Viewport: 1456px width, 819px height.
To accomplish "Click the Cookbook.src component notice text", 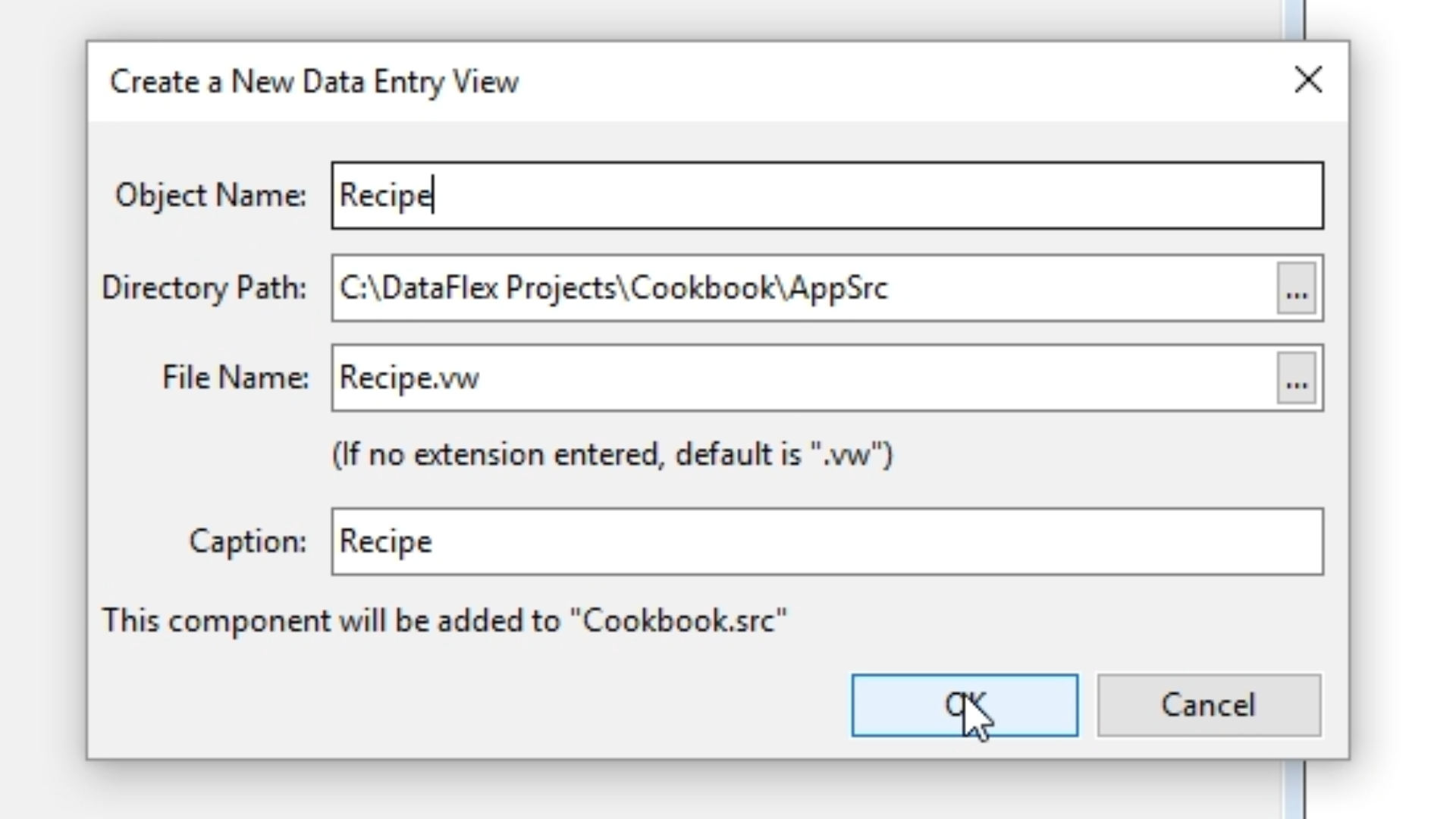I will tap(444, 621).
